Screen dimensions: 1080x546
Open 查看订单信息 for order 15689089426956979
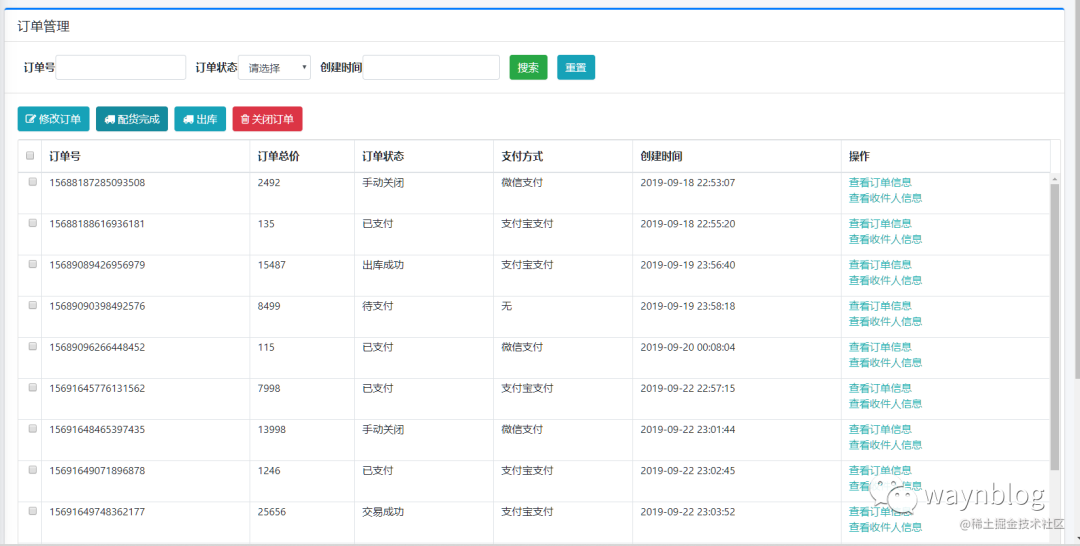click(x=880, y=264)
